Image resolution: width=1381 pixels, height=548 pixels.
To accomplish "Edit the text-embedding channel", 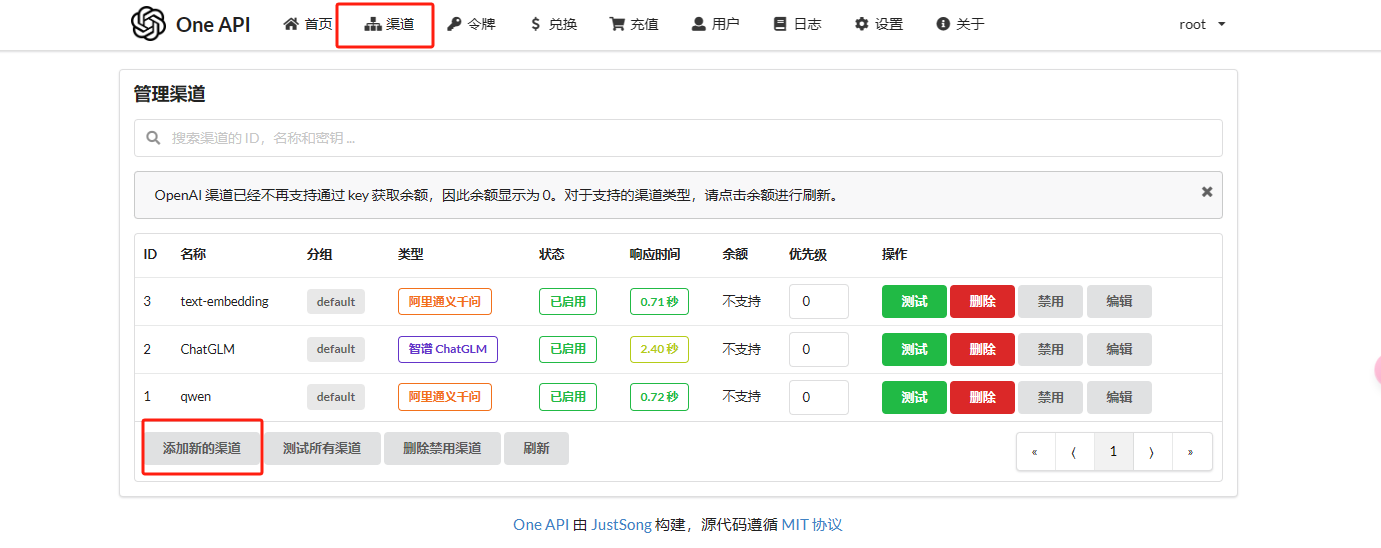I will pyautogui.click(x=1119, y=301).
